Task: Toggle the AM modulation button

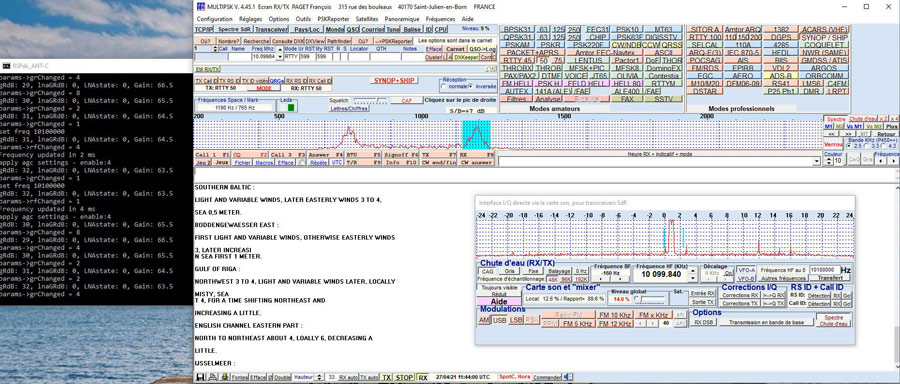Action: tap(484, 320)
